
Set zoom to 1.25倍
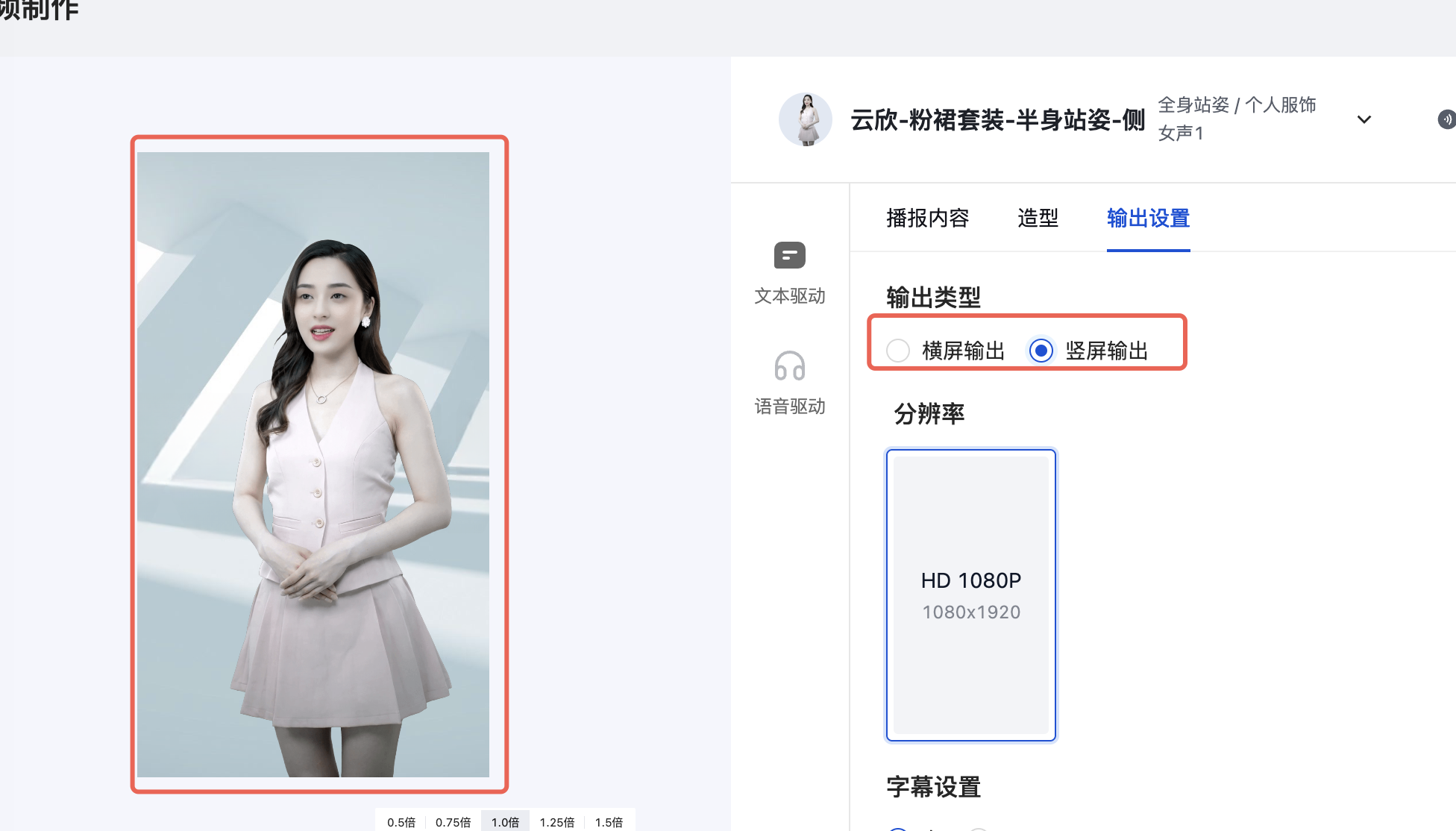557,822
